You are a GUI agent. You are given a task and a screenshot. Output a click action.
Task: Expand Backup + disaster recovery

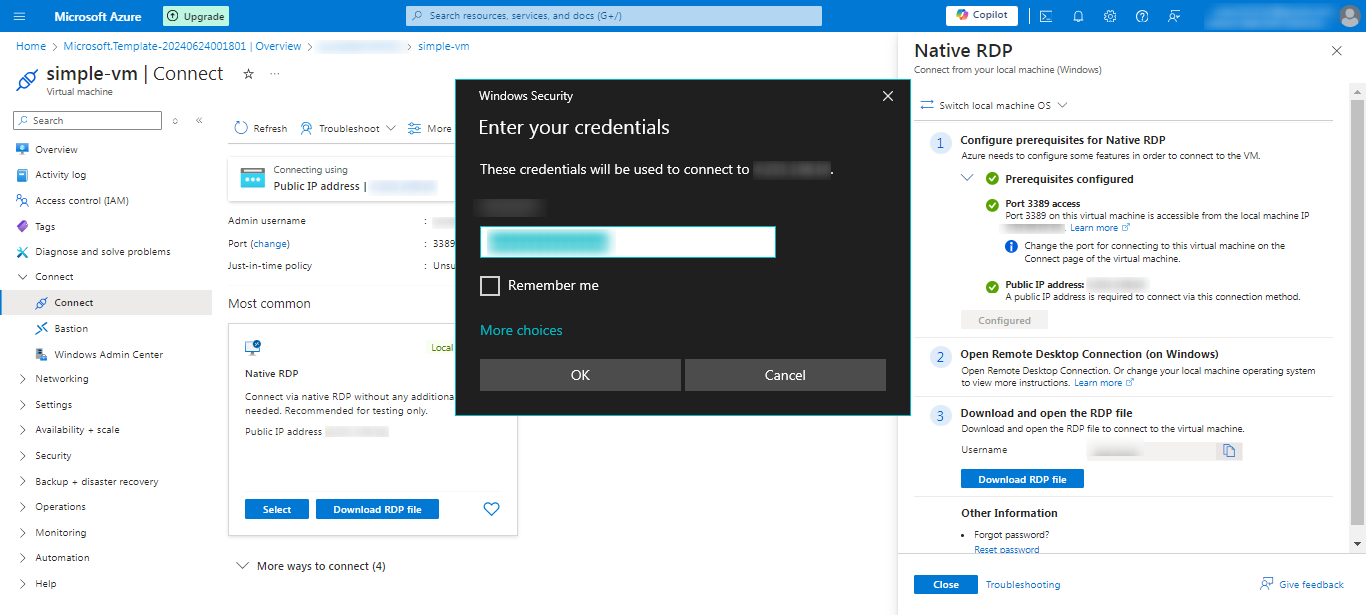tap(23, 482)
